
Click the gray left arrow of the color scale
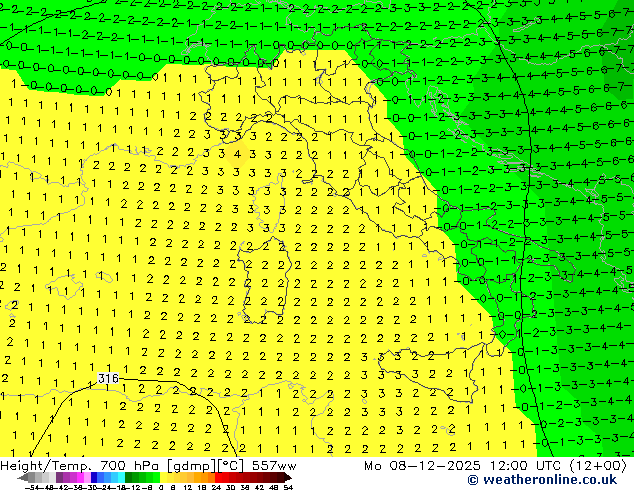click(22, 478)
